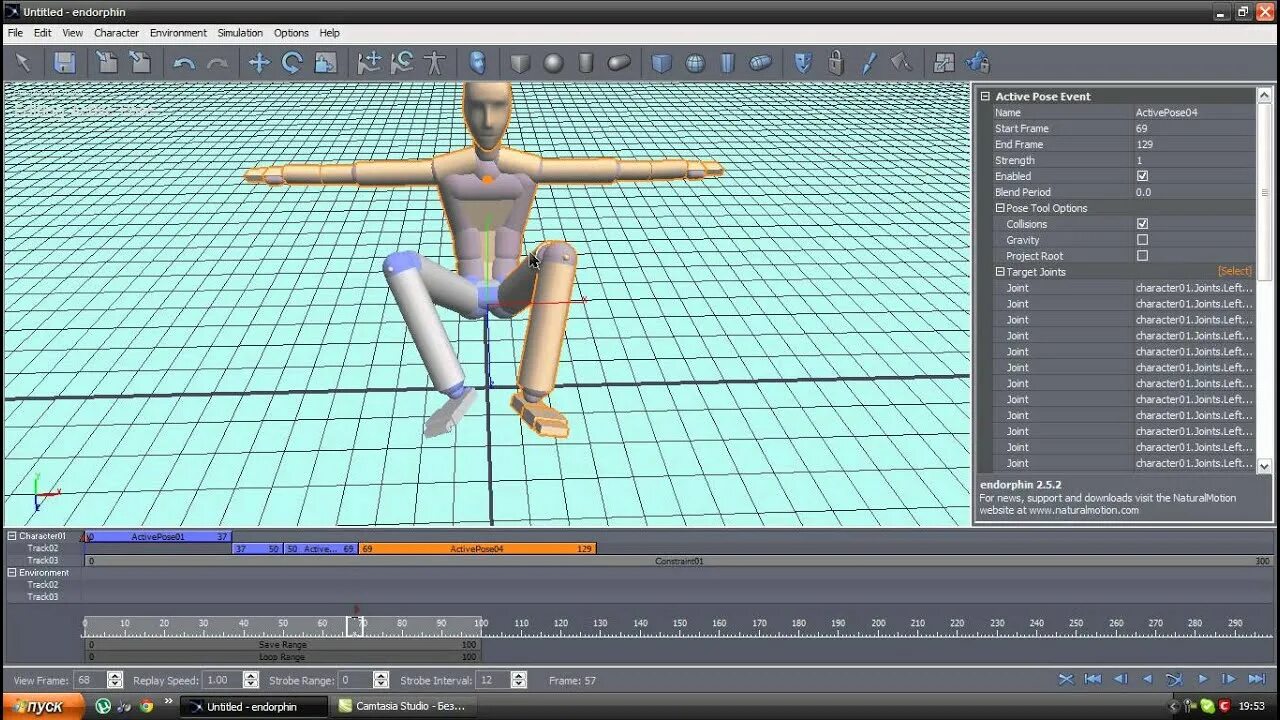Adjust the Replay Speed spinner arrows
The width and height of the screenshot is (1280, 720).
click(x=250, y=680)
